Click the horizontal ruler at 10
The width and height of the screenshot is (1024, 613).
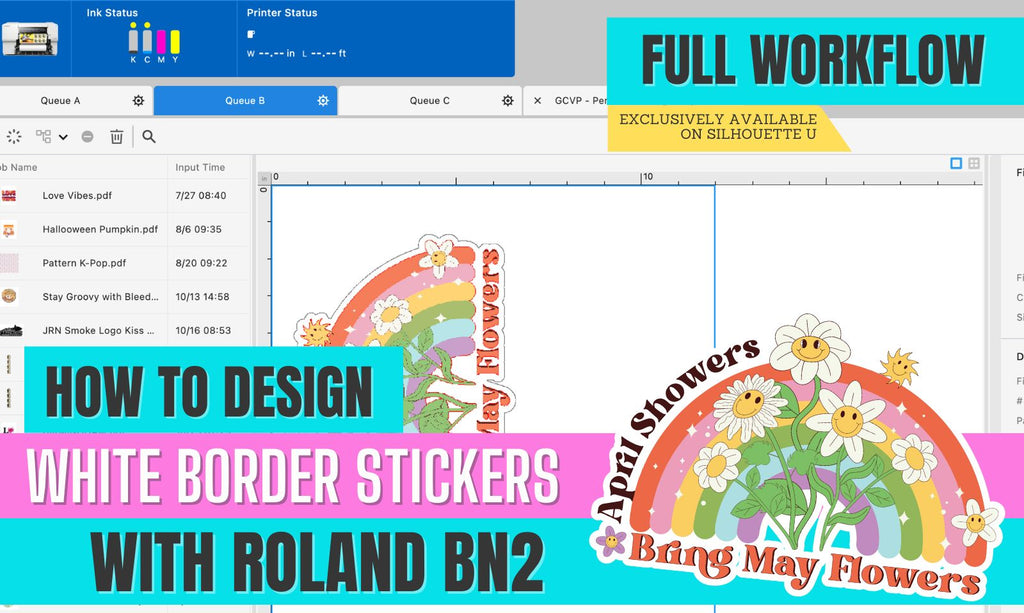(647, 176)
